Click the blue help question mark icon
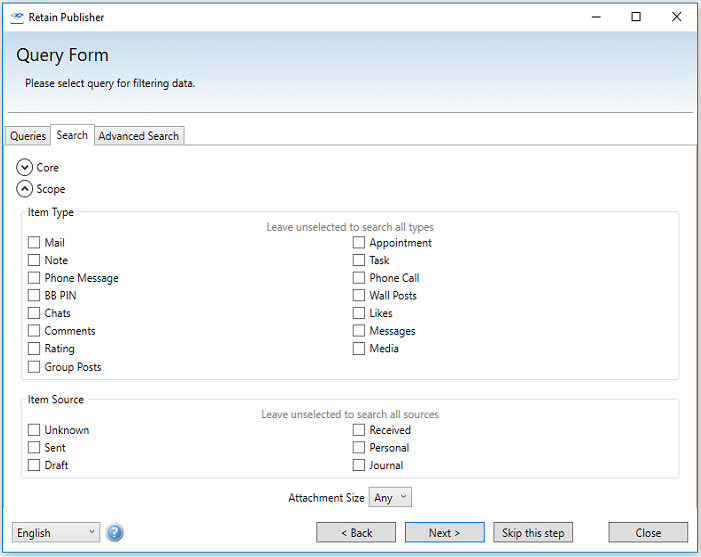The width and height of the screenshot is (701, 557). (x=115, y=533)
